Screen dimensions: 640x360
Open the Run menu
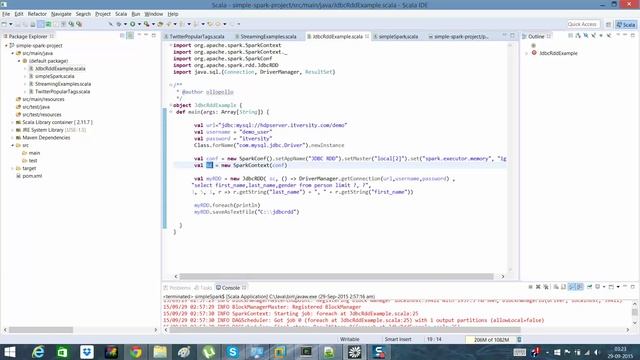tap(136, 14)
